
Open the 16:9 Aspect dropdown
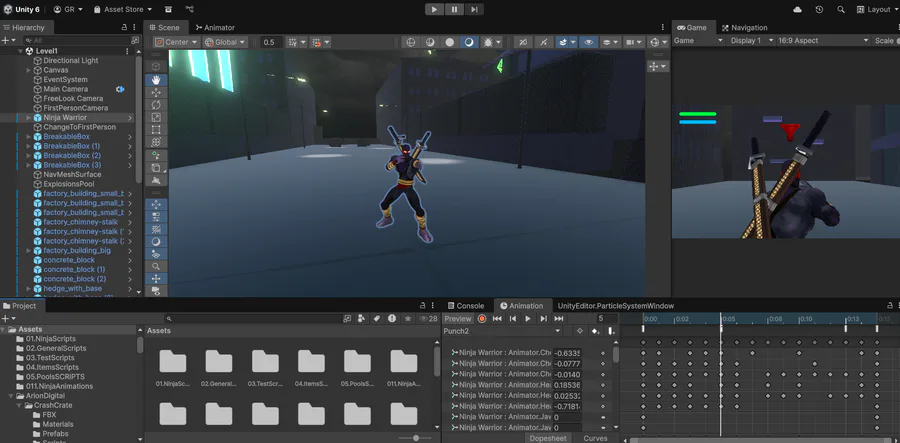click(823, 41)
